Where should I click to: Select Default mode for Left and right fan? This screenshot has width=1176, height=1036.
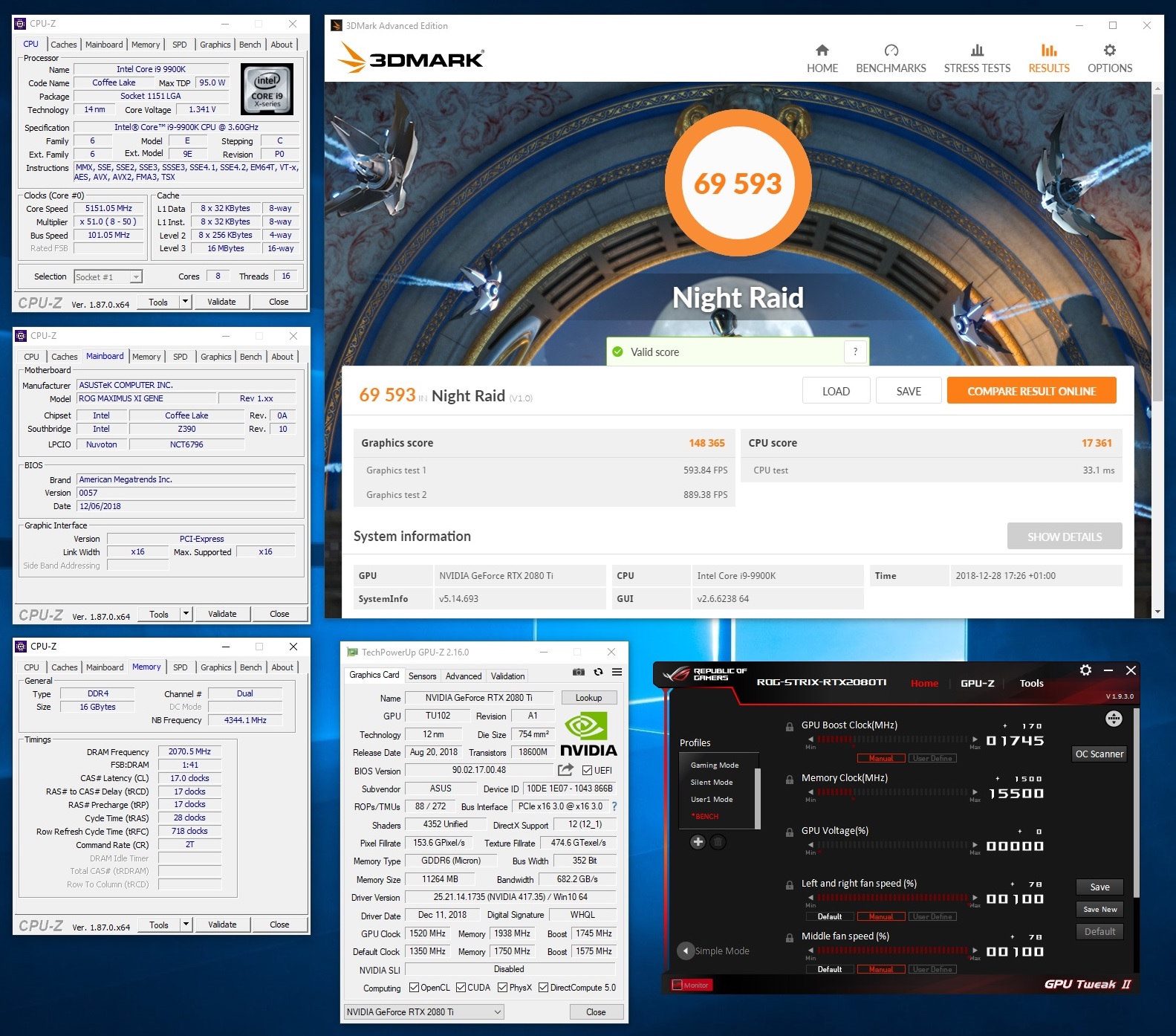[x=830, y=916]
